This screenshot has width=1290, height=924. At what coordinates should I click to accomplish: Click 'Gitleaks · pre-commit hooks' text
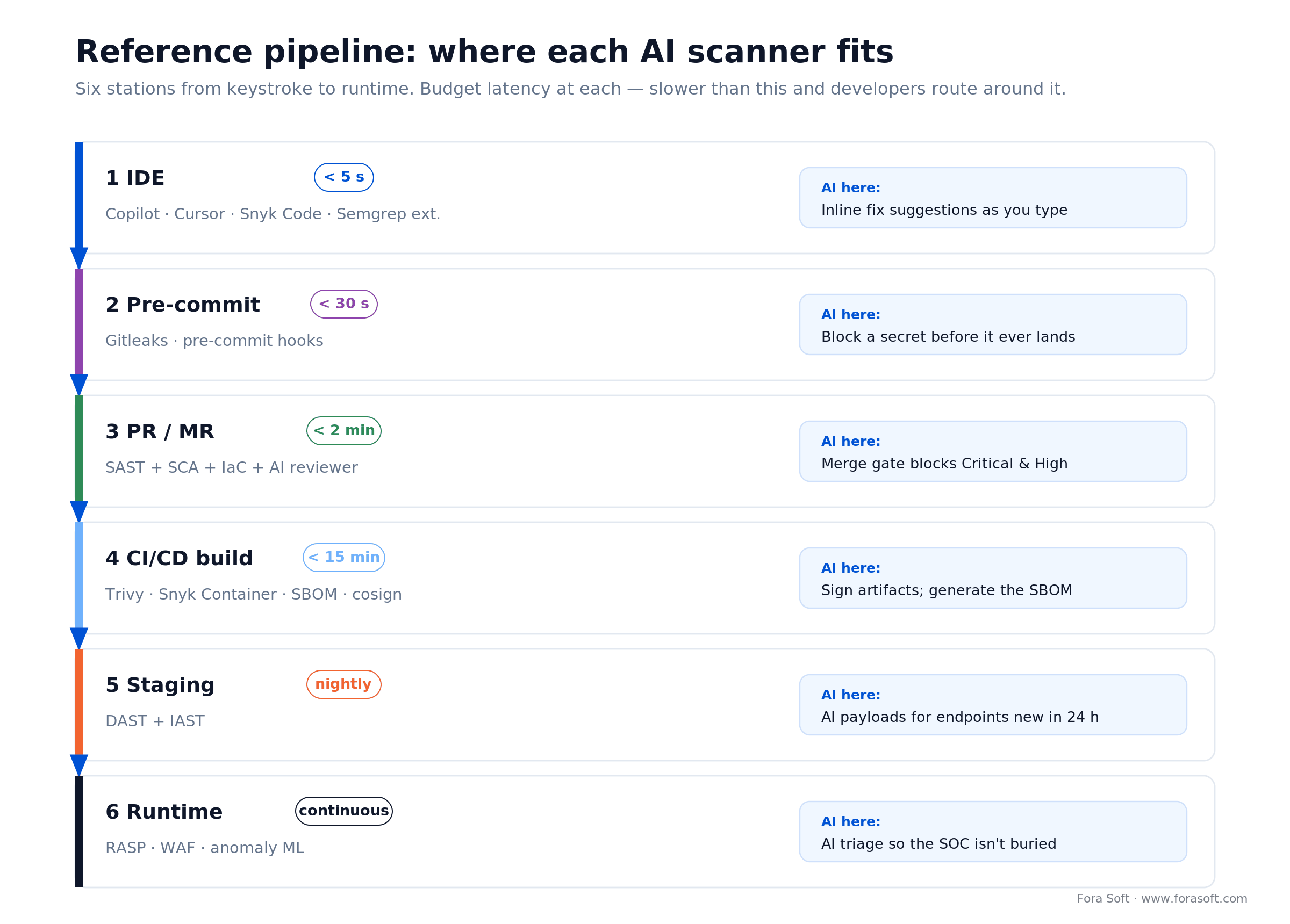[214, 341]
